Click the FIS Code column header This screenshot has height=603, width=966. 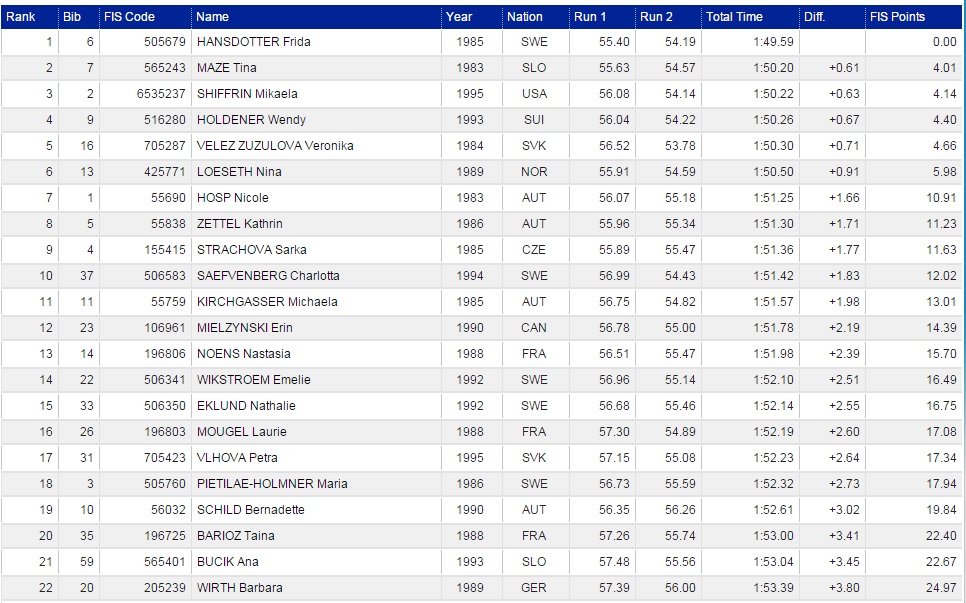click(x=129, y=17)
